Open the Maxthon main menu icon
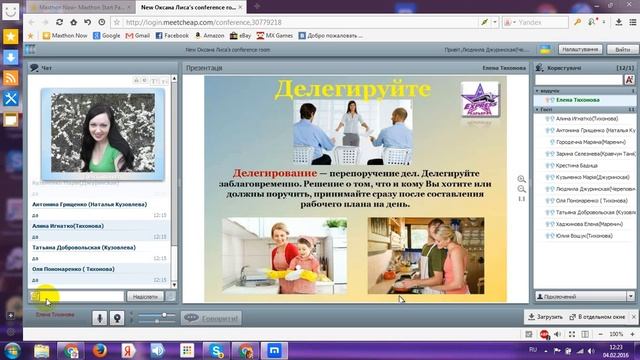640x360 pixels. tap(633, 22)
